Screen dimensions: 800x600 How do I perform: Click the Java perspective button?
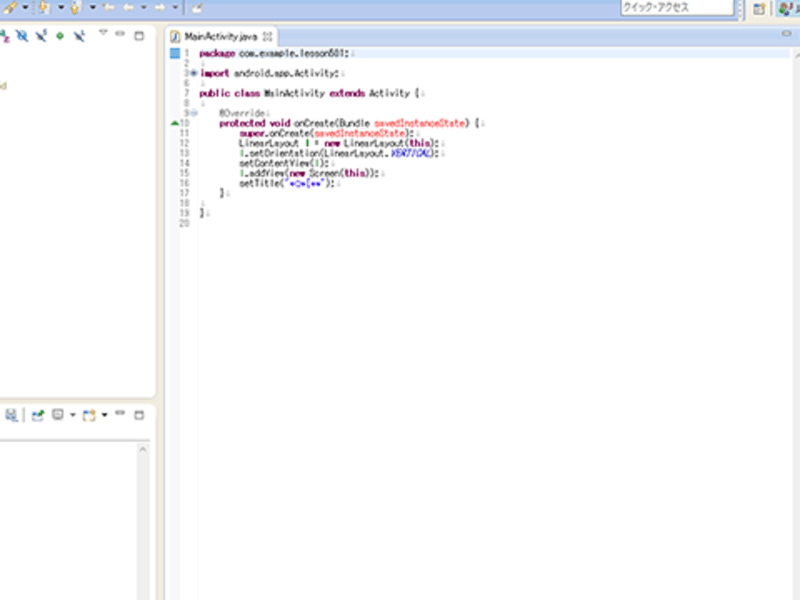[x=787, y=8]
